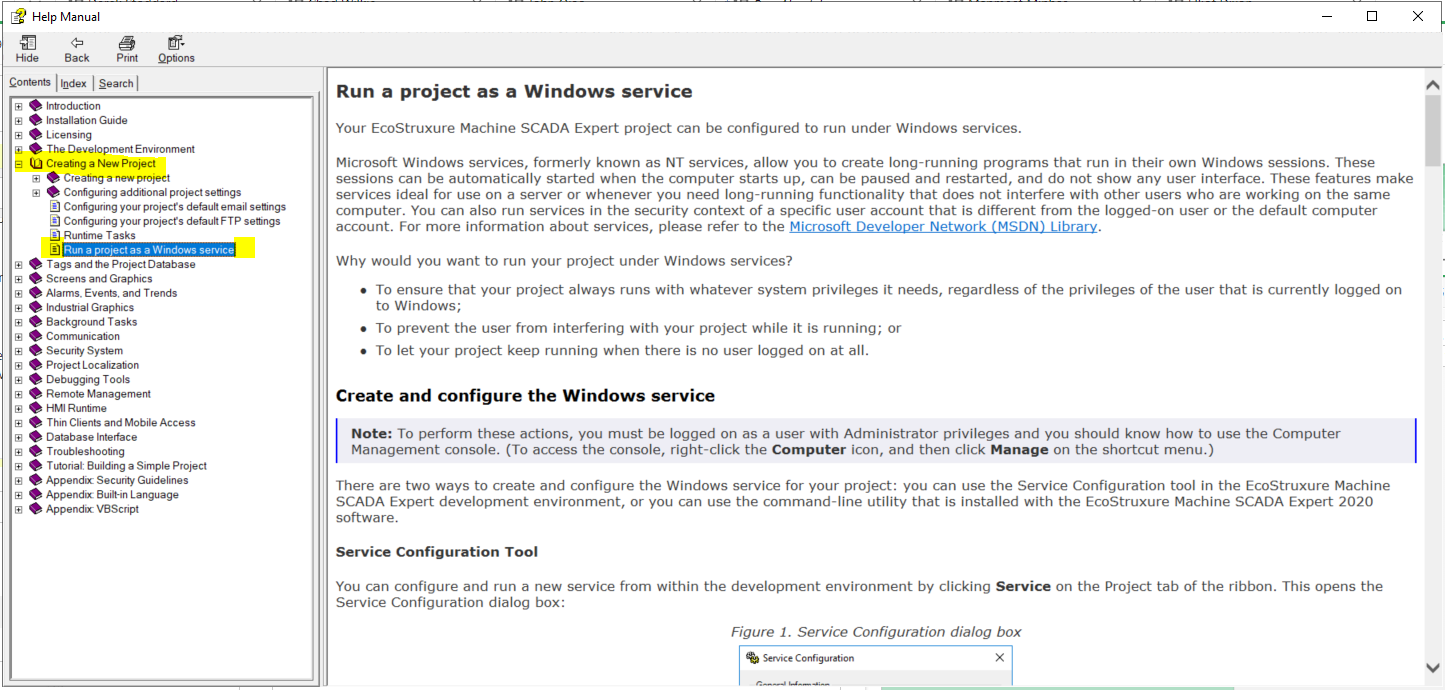Click the Appendix: VBScript book icon
This screenshot has height=690, width=1445.
point(36,509)
